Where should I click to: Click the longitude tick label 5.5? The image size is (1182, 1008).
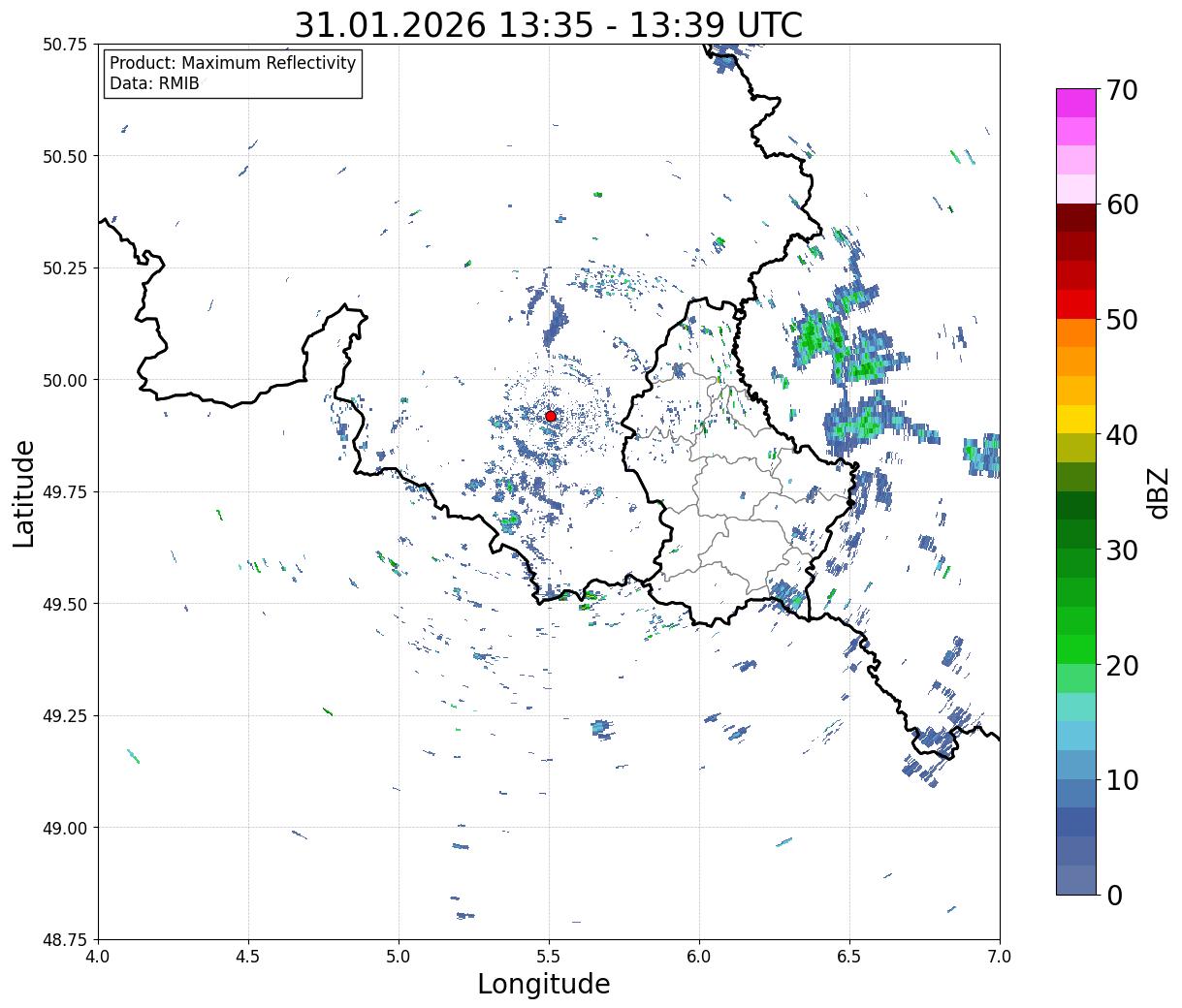click(549, 957)
